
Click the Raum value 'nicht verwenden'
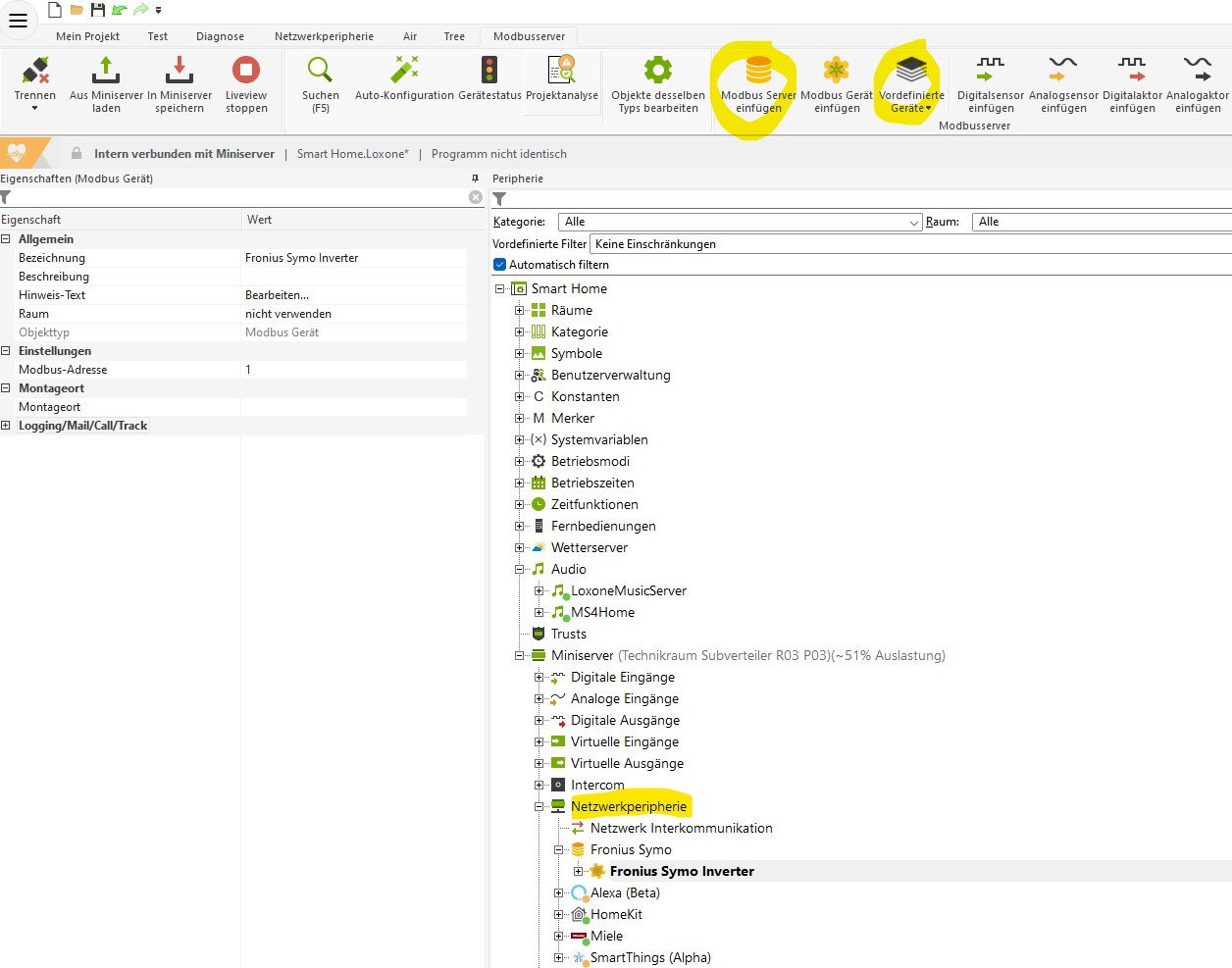pos(288,314)
